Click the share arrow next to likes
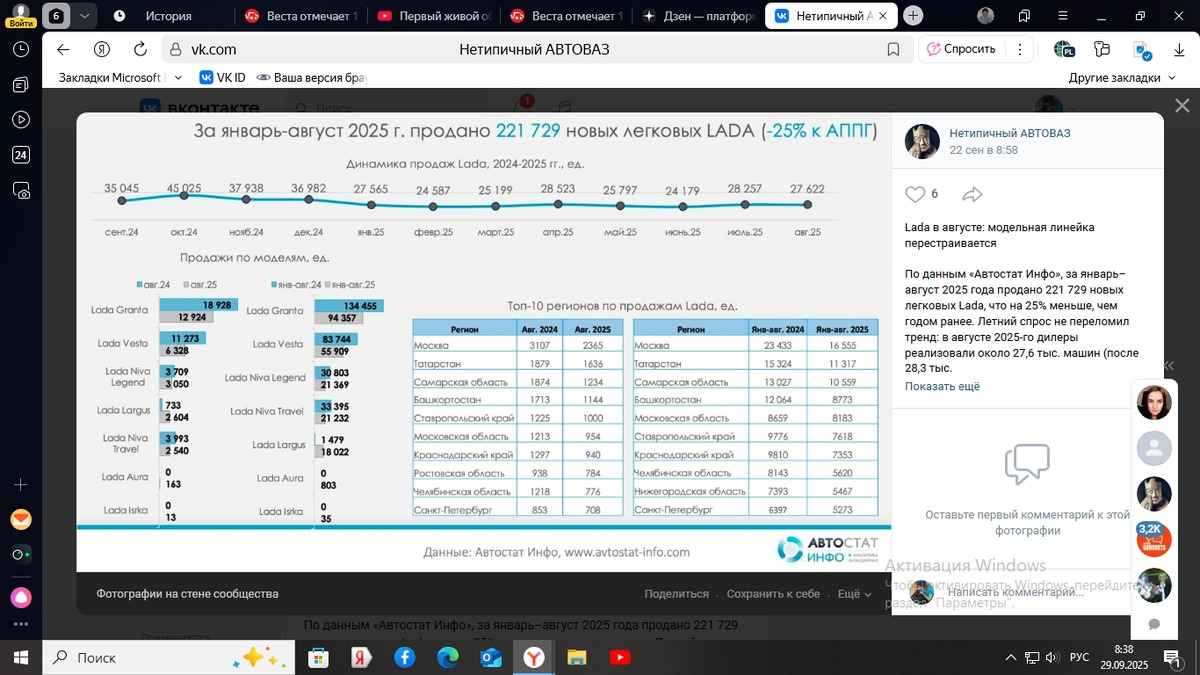The width and height of the screenshot is (1200, 675). coord(972,194)
